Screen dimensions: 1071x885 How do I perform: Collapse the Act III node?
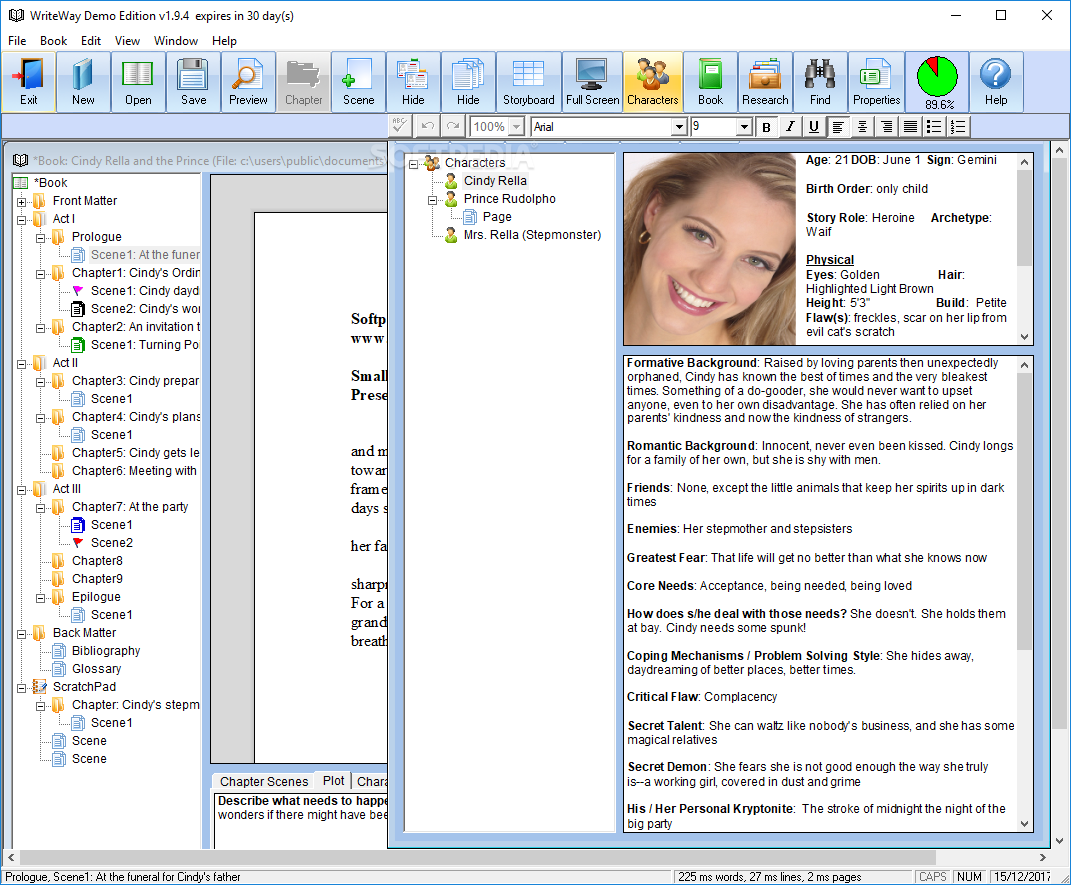pos(21,490)
